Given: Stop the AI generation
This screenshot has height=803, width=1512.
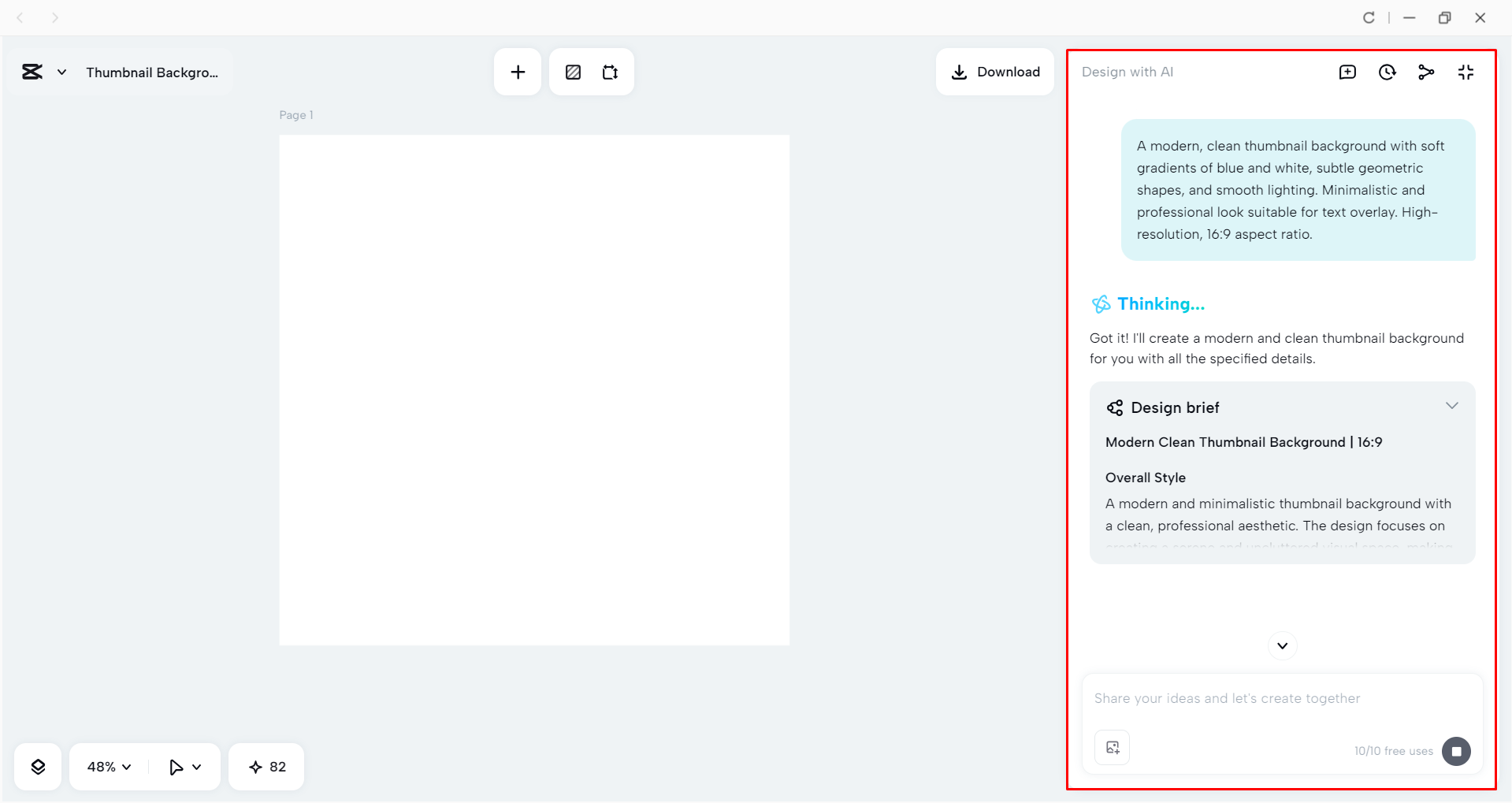Looking at the screenshot, I should click(x=1456, y=751).
